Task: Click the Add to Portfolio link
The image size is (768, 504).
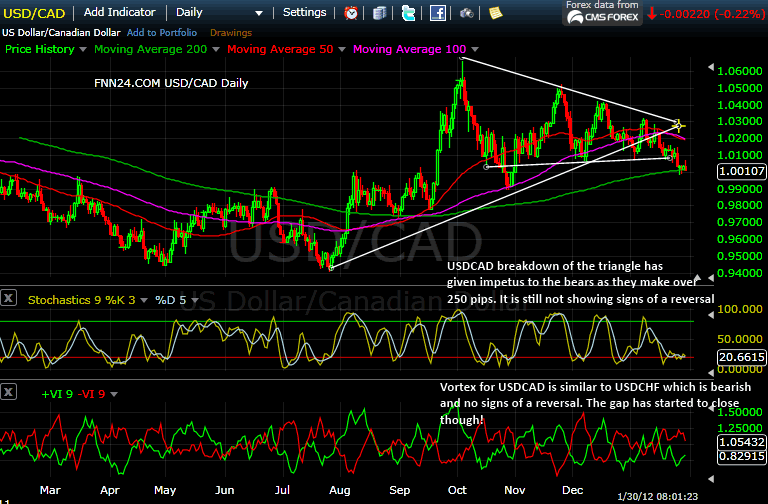Action: [164, 32]
